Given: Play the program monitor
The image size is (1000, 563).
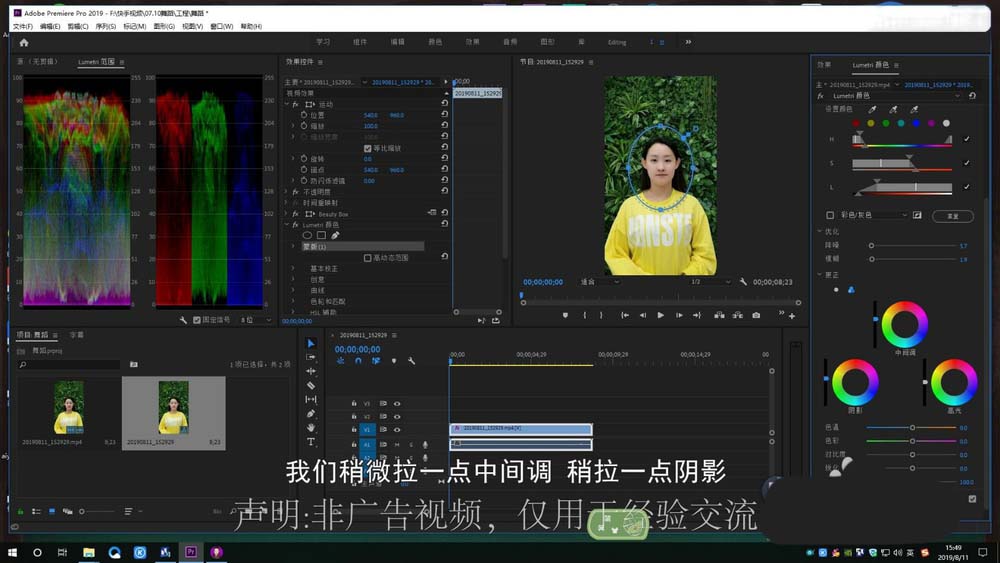Looking at the screenshot, I should pos(660,315).
